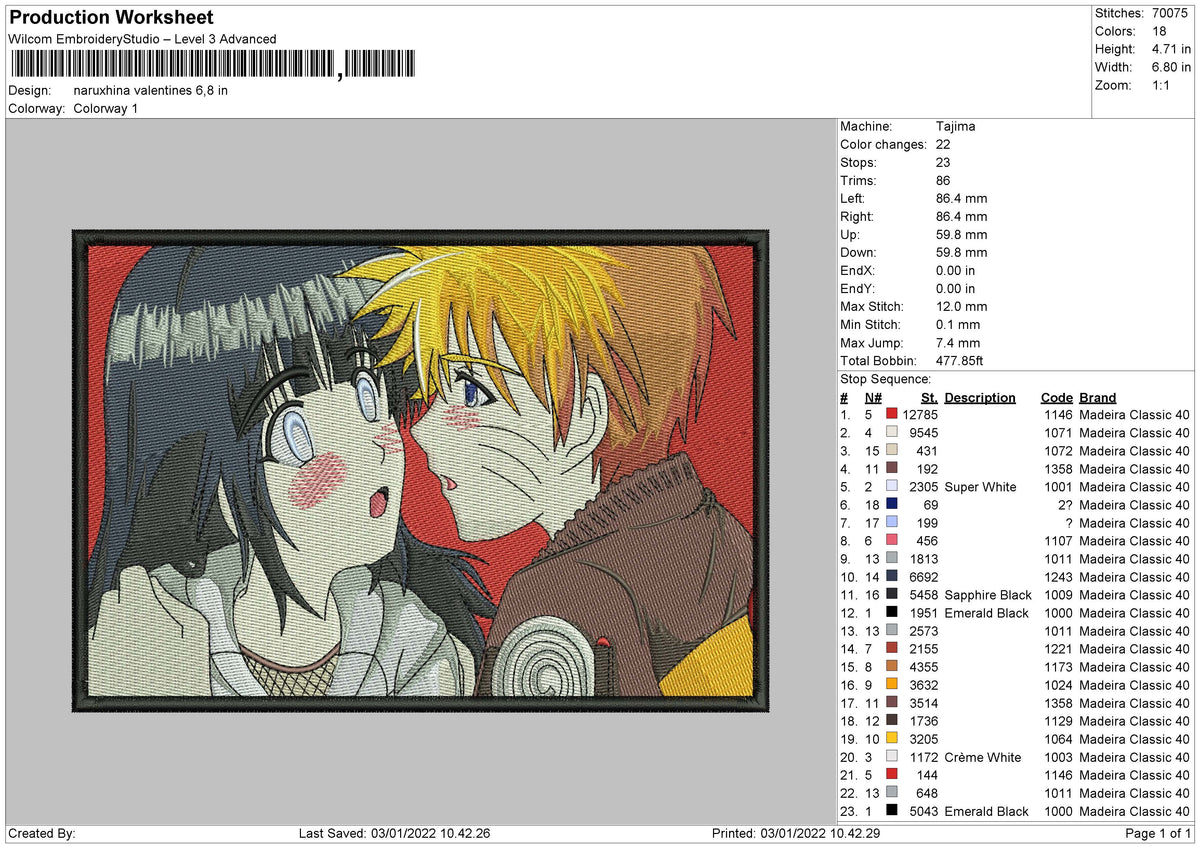The height and width of the screenshot is (848, 1200).
Task: Click the orange swatch for stop 16
Action: [891, 684]
